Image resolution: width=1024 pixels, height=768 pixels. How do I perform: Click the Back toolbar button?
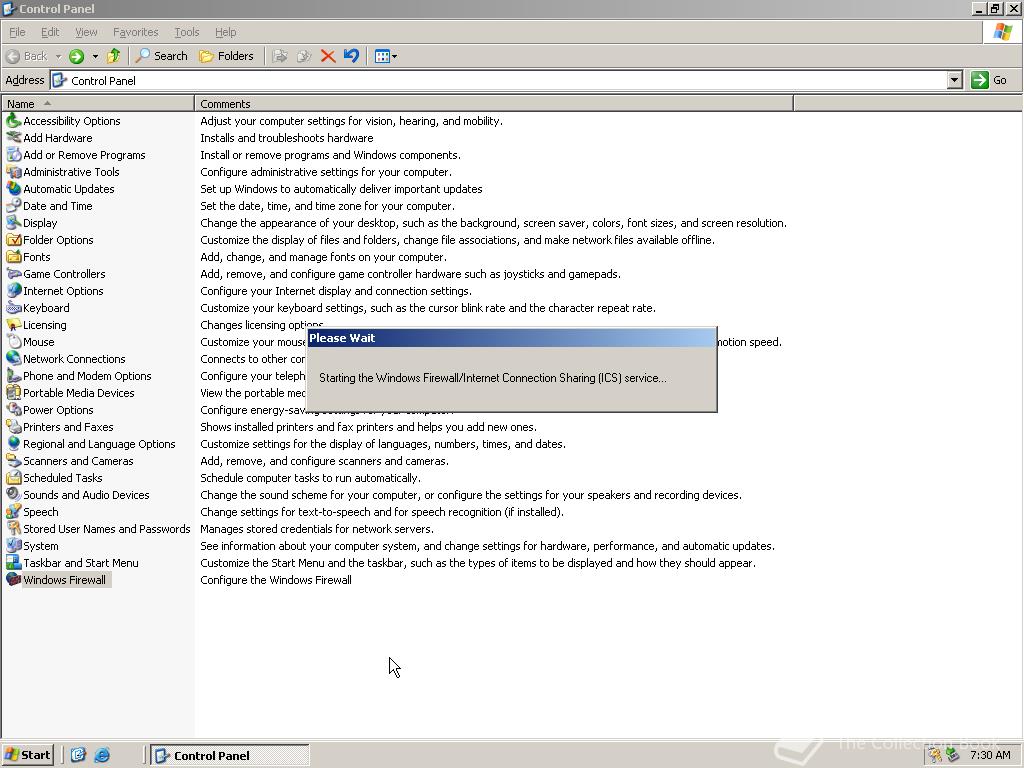(27, 56)
